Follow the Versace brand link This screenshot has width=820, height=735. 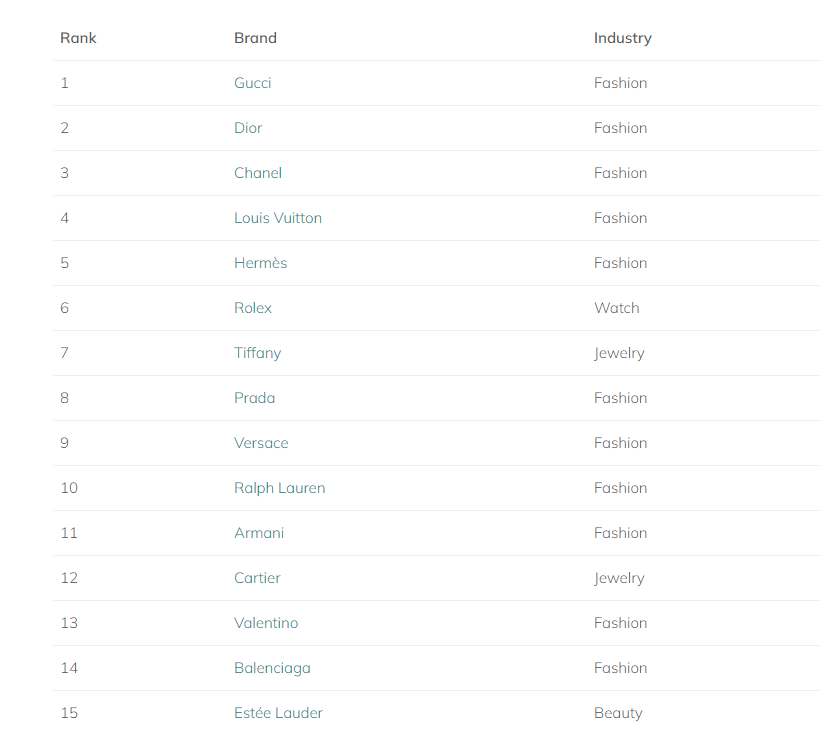pos(261,443)
